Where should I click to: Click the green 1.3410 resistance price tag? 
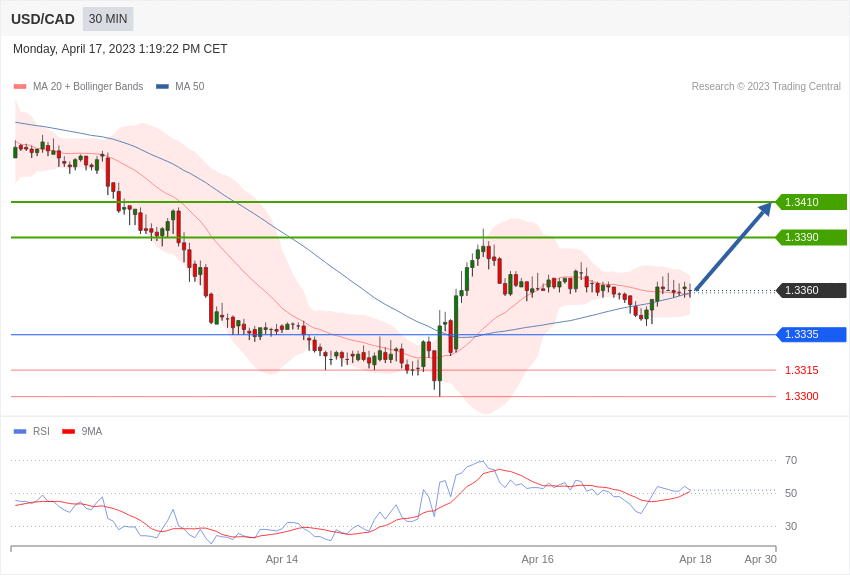tap(811, 202)
